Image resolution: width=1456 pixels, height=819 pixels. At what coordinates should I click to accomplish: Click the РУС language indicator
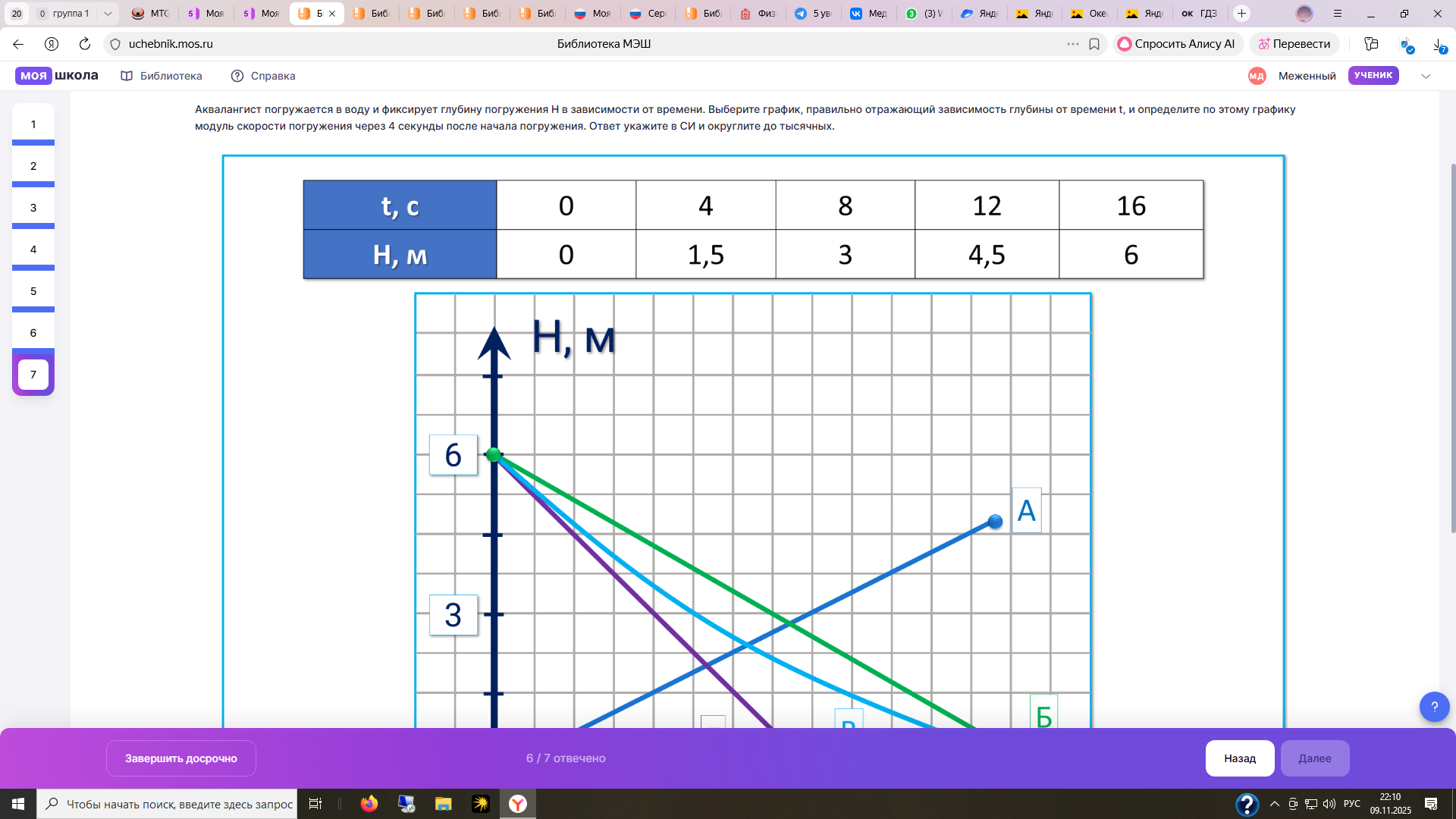1352,804
